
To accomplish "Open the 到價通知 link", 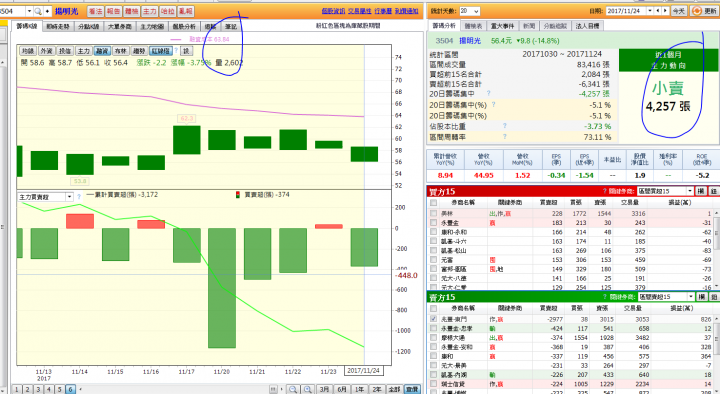I will (406, 11).
